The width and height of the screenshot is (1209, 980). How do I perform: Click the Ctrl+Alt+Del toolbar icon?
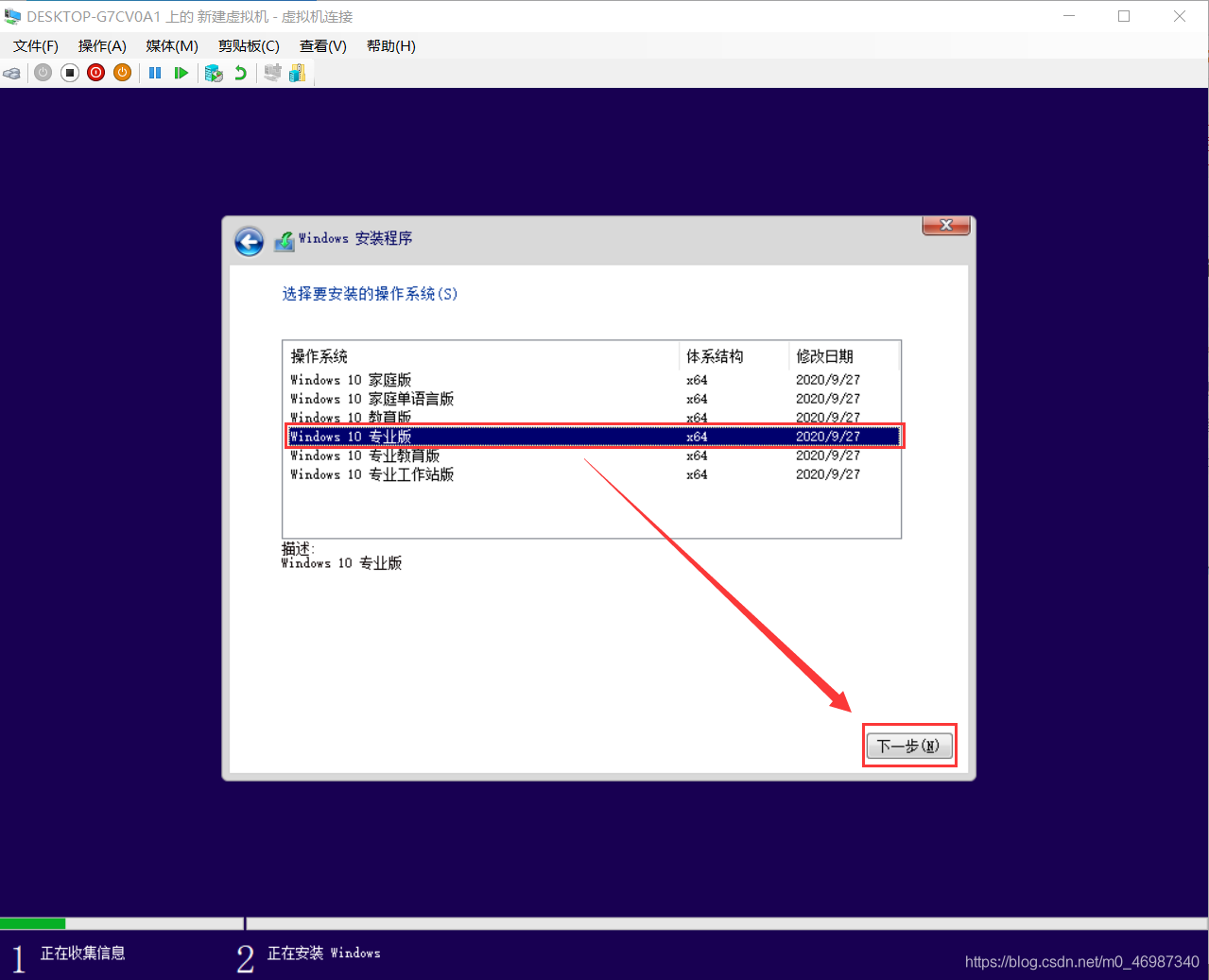(x=11, y=73)
